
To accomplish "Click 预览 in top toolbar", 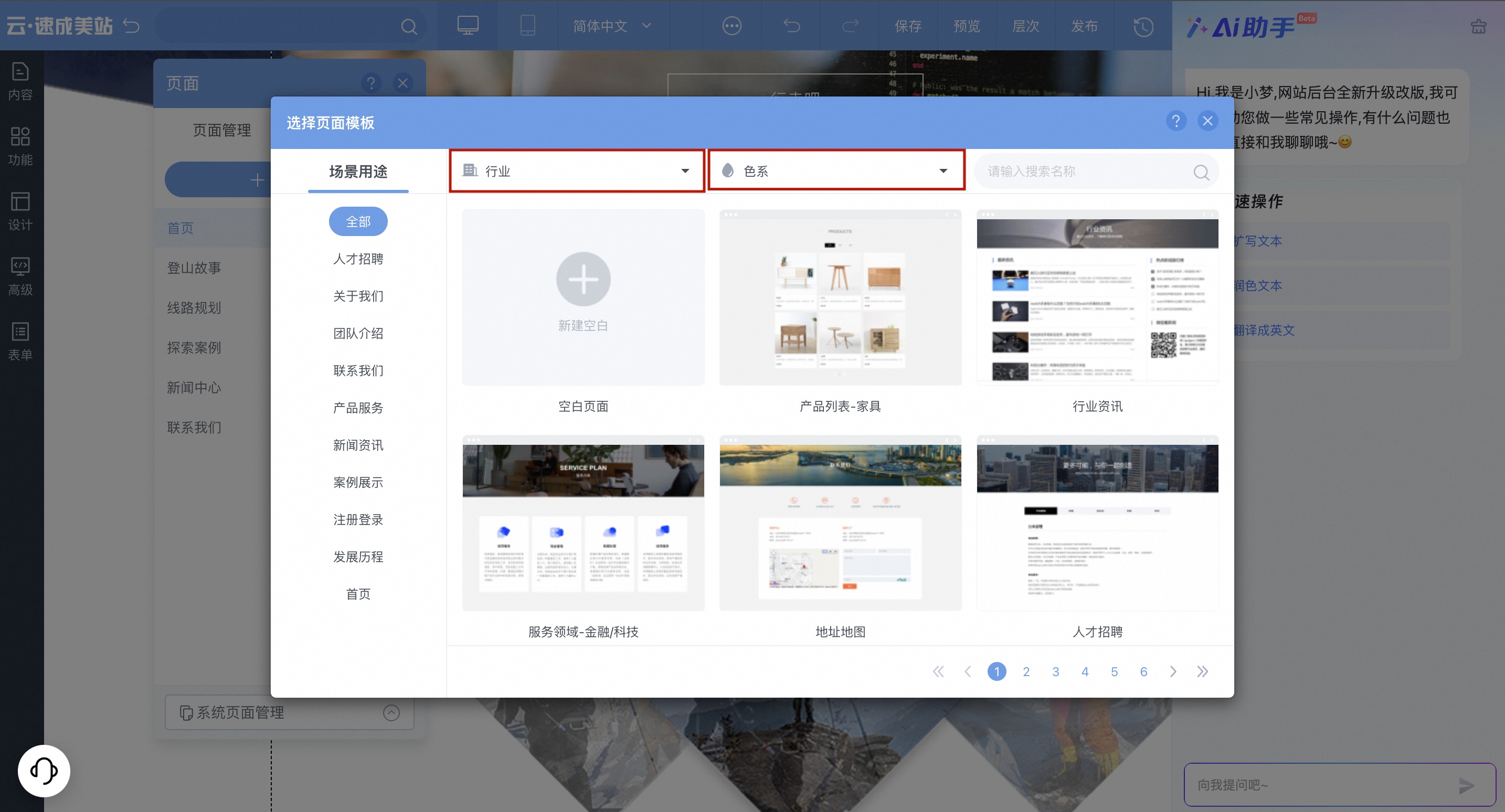I will pos(966,26).
